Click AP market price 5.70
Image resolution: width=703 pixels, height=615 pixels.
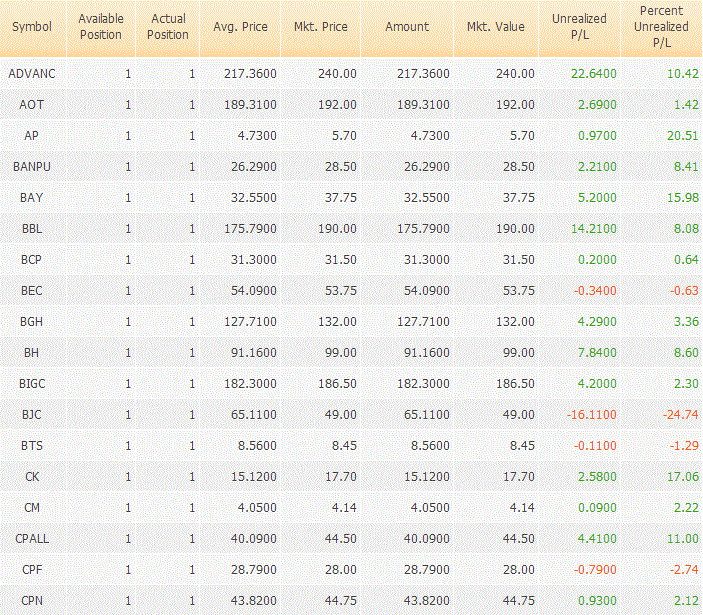[344, 135]
